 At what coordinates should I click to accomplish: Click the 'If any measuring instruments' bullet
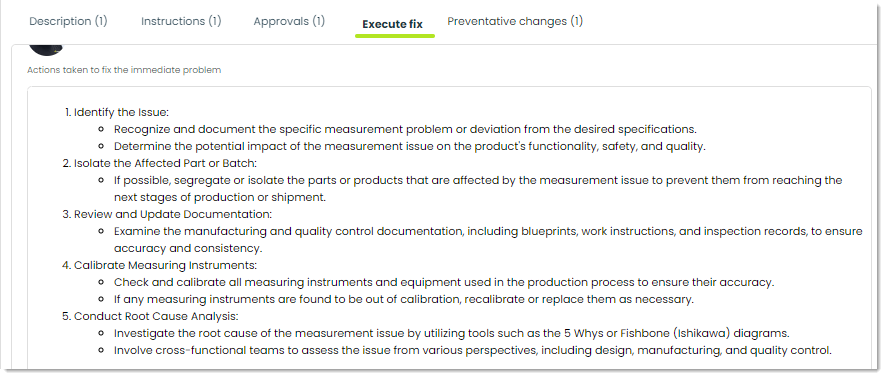coord(404,299)
